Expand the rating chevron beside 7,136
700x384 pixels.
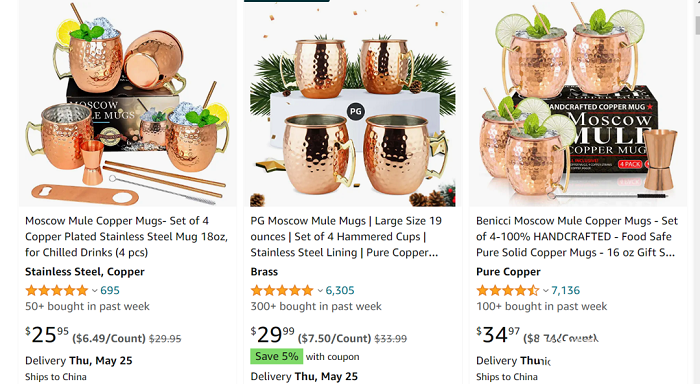(x=546, y=291)
